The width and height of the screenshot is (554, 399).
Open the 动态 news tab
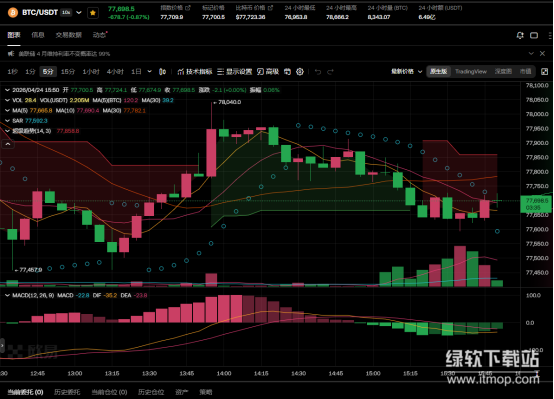pyautogui.click(x=99, y=35)
